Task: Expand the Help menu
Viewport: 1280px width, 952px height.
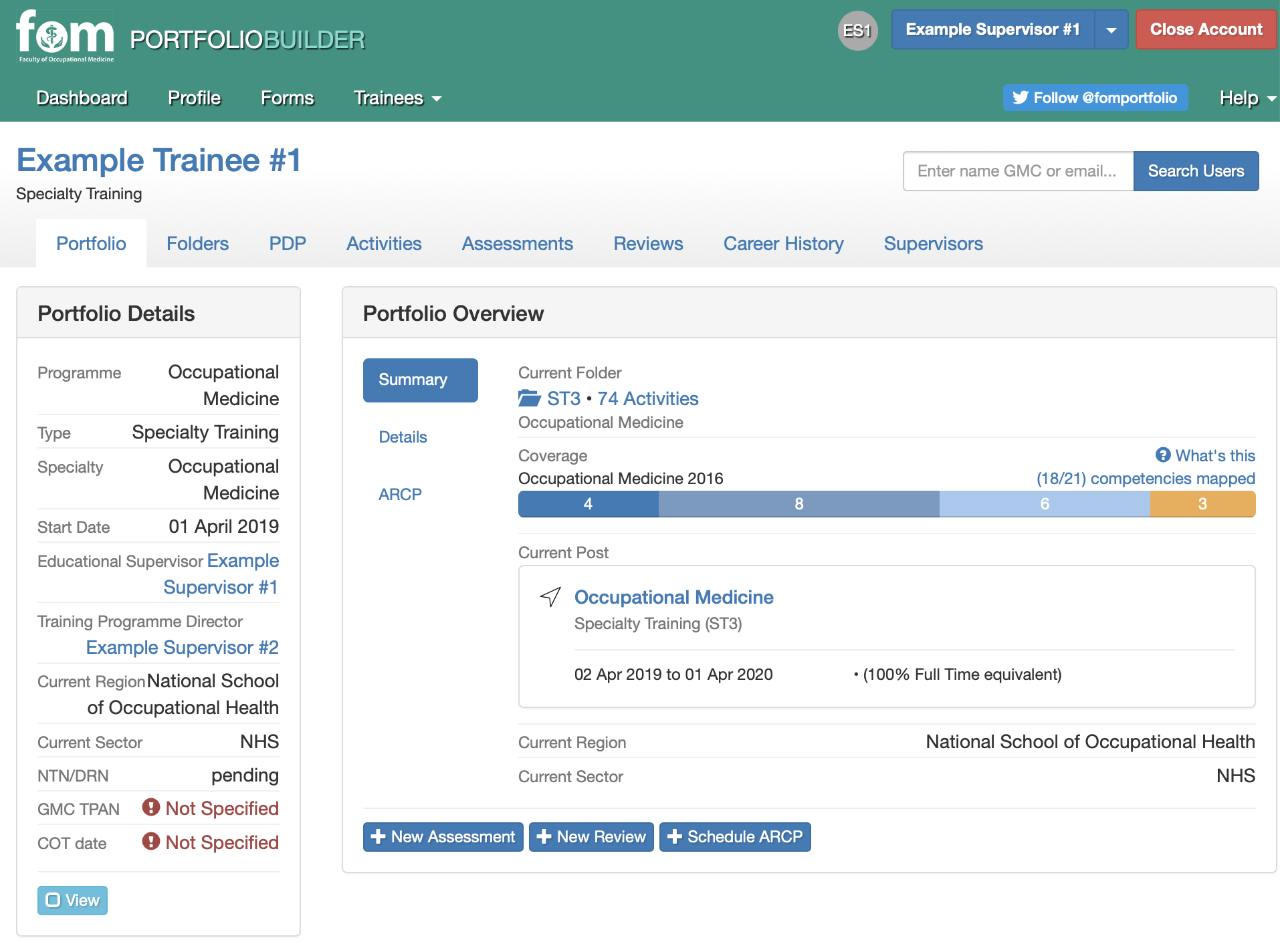Action: pyautogui.click(x=1248, y=98)
